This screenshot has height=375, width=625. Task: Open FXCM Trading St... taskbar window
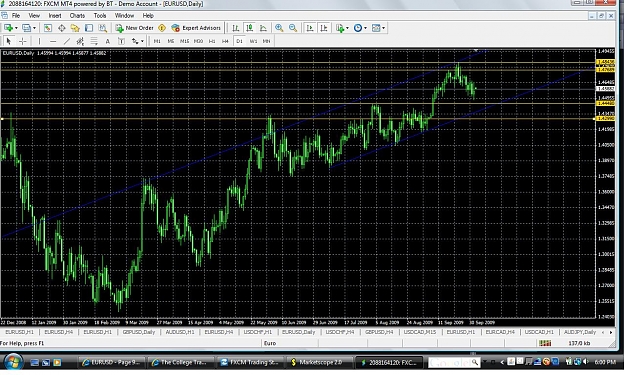click(x=251, y=362)
